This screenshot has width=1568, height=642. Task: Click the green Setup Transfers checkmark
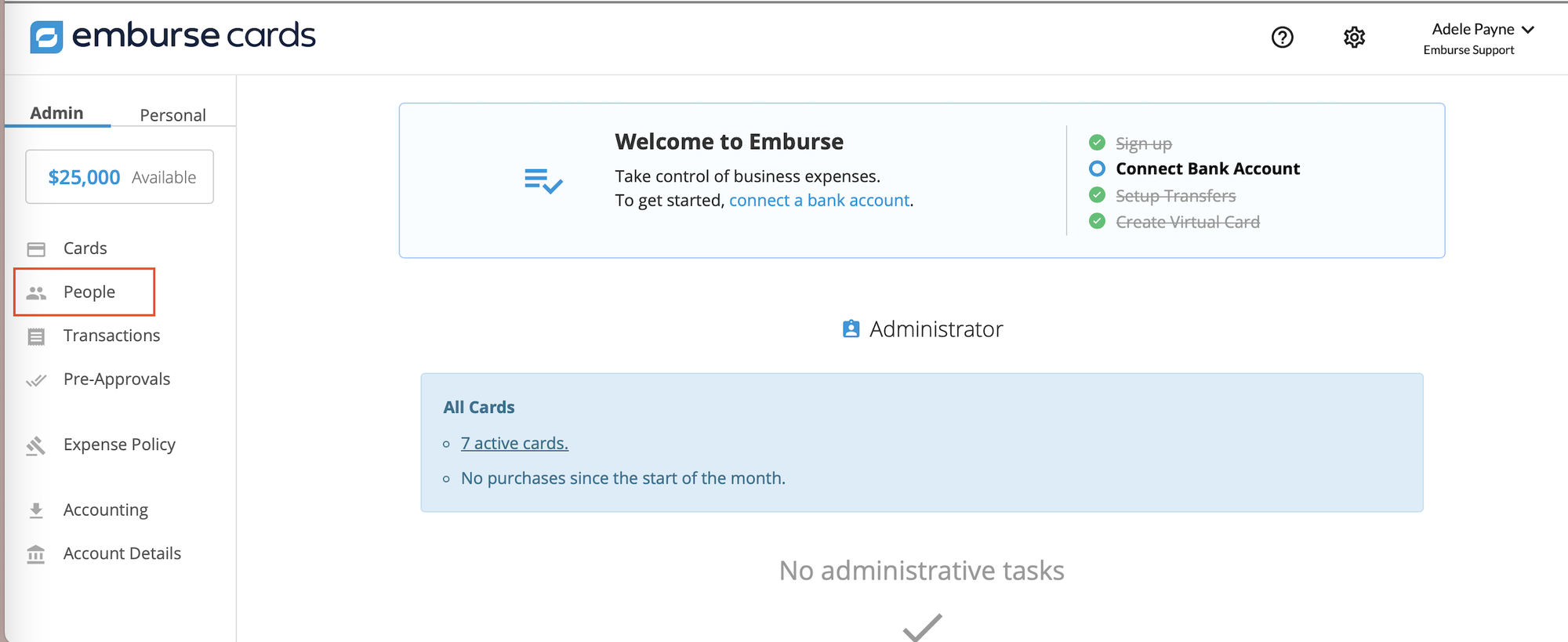pos(1097,195)
